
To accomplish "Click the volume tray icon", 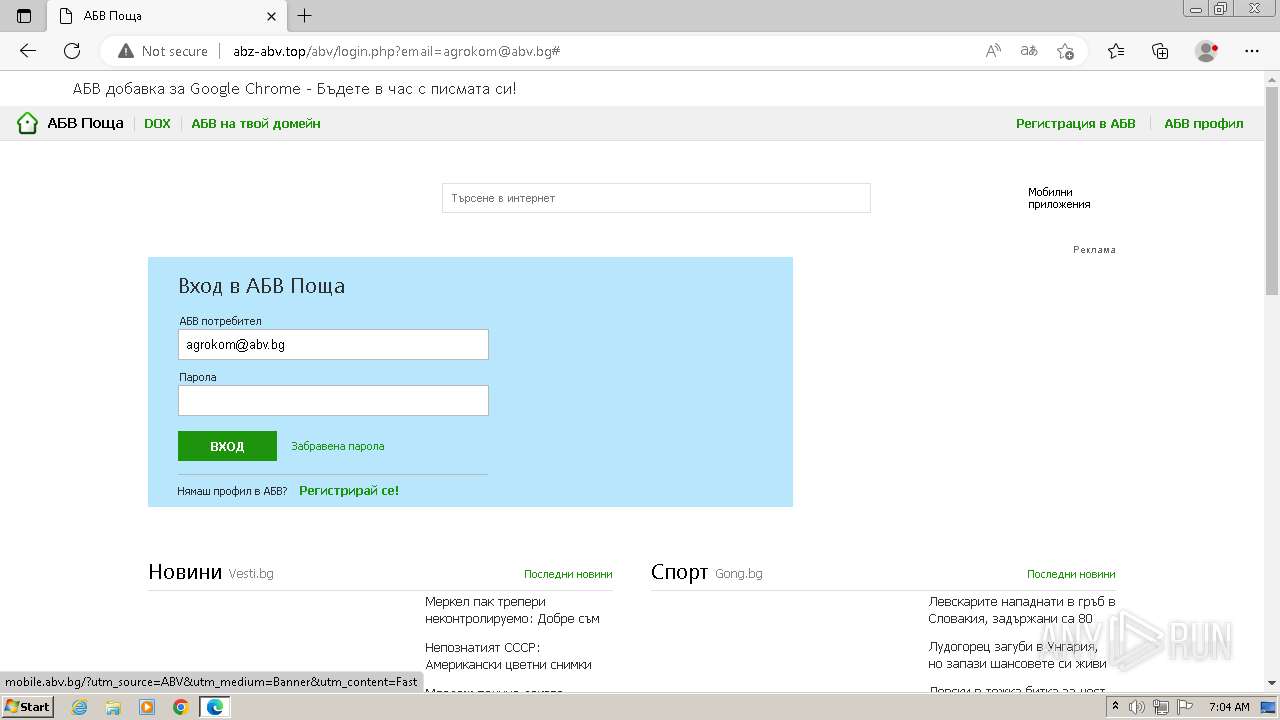I will tap(1137, 707).
